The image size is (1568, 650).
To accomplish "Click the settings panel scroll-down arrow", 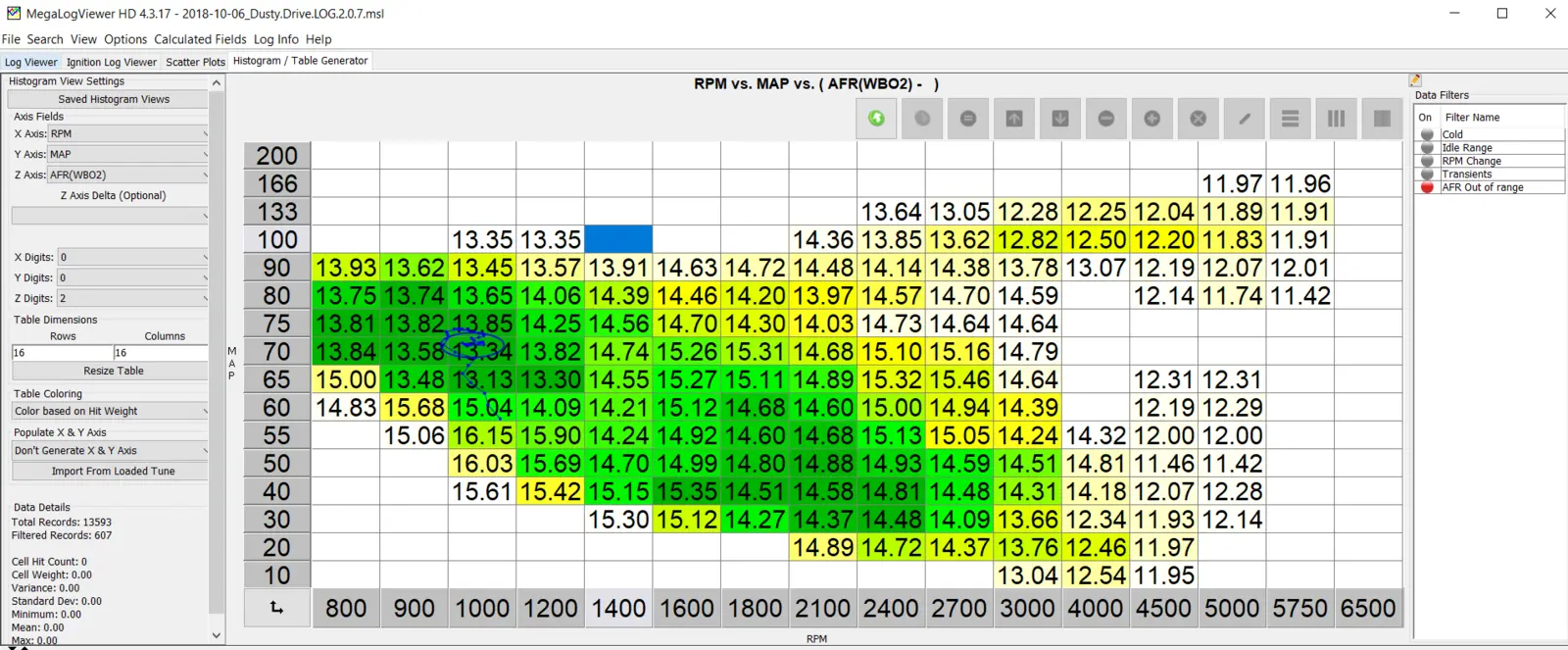I will point(217,635).
